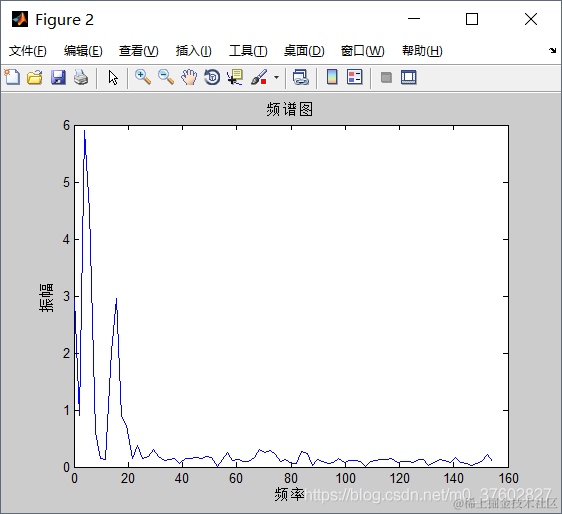Insert a Colorbar from the toolbar
The height and width of the screenshot is (514, 562).
tap(332, 77)
